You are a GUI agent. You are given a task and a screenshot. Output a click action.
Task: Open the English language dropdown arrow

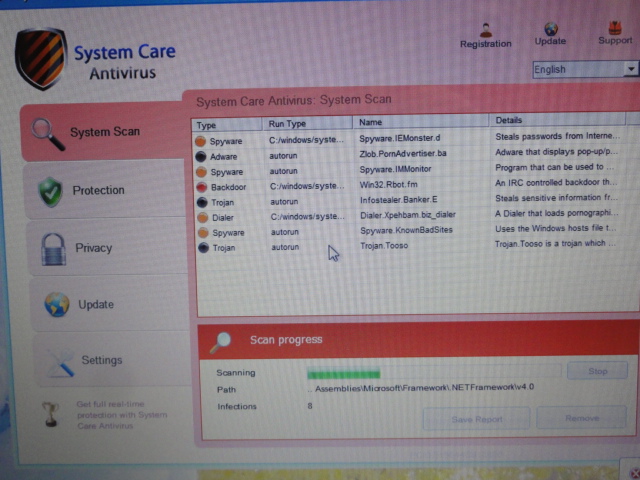coord(631,69)
